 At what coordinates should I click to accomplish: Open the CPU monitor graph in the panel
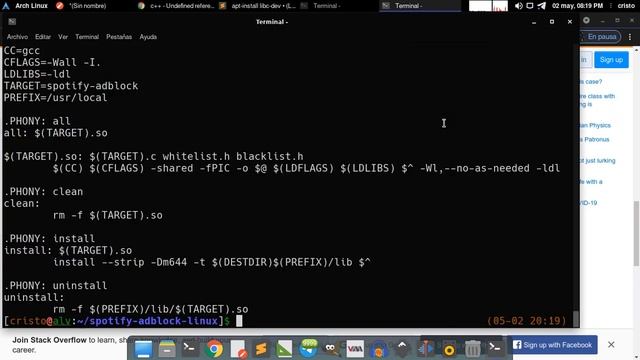488,6
